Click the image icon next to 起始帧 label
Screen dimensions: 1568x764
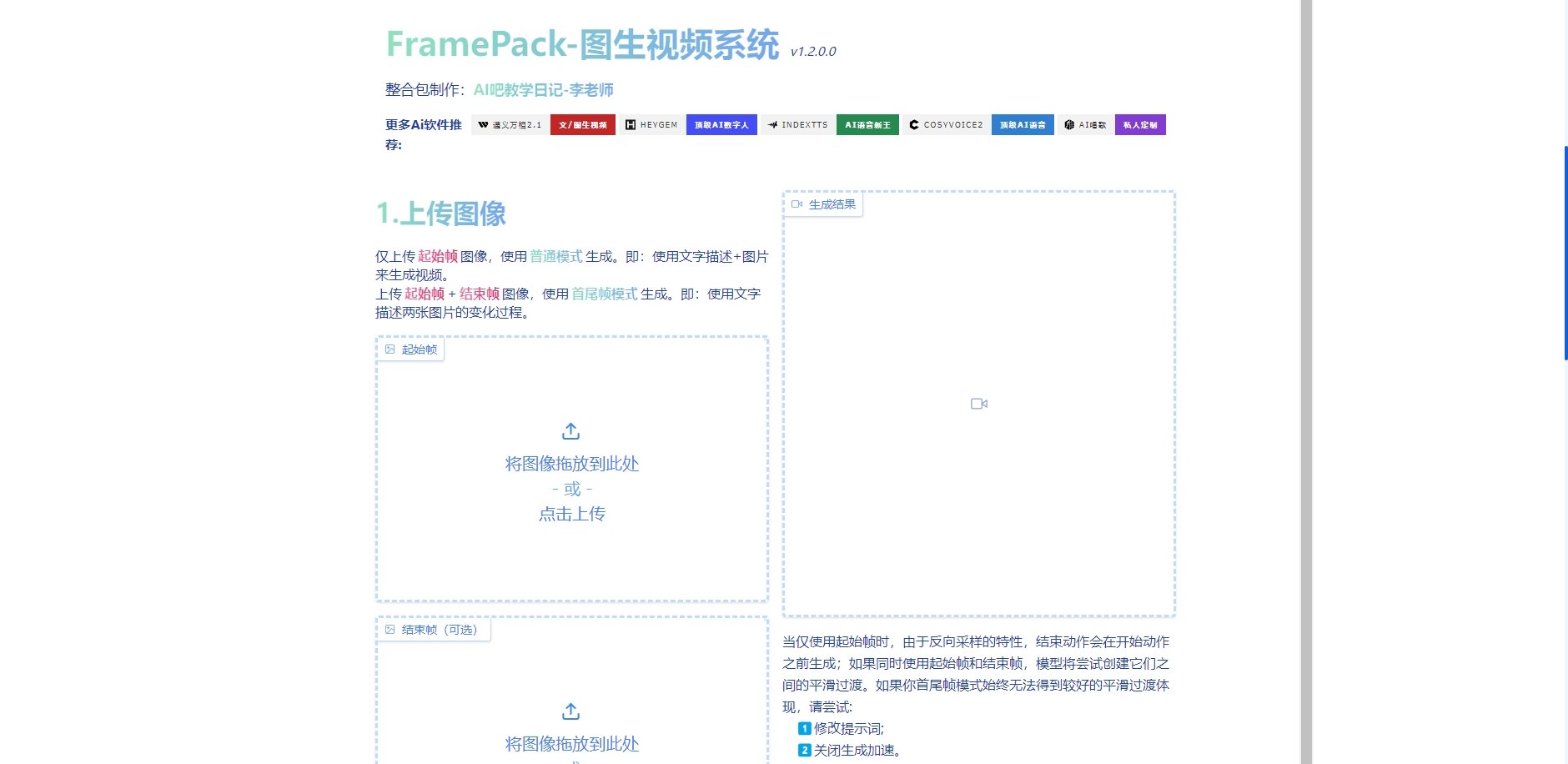pyautogui.click(x=391, y=349)
